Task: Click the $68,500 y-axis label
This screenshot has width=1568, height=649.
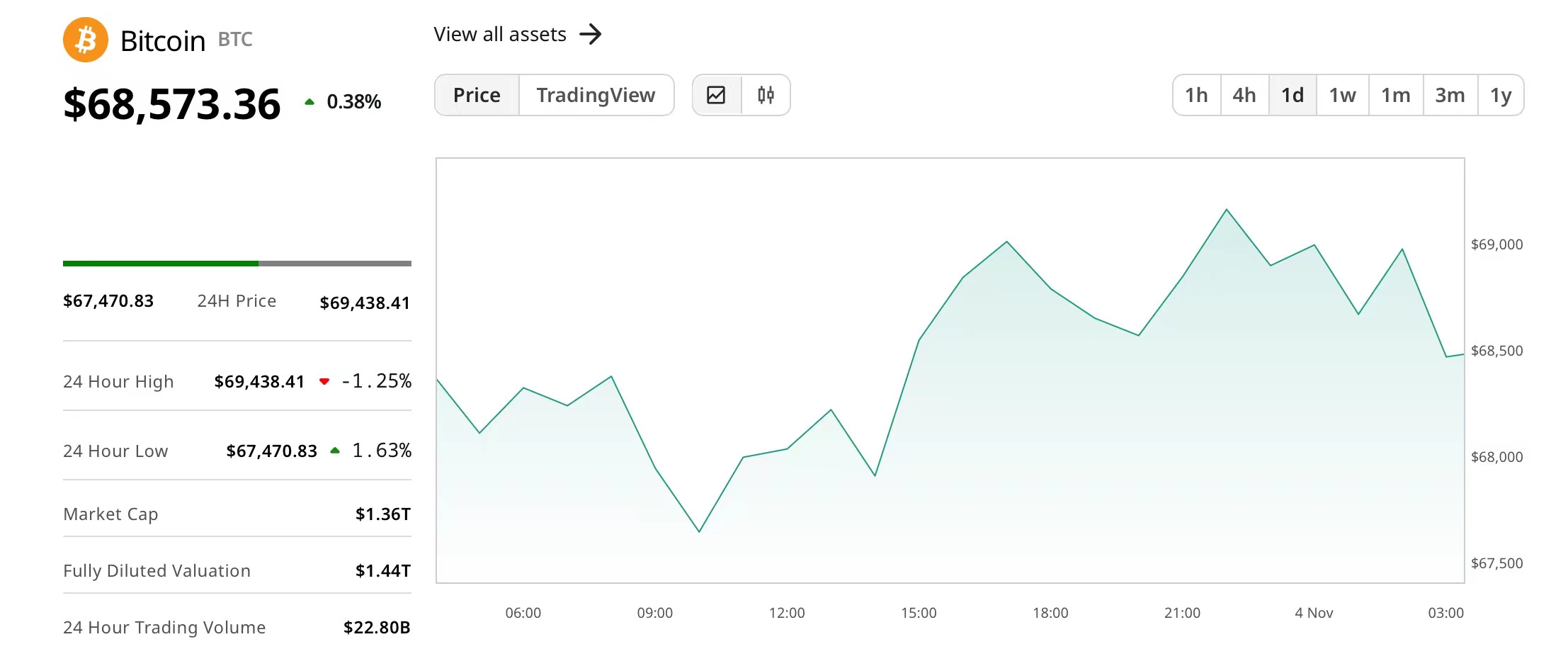Action: 1497,351
